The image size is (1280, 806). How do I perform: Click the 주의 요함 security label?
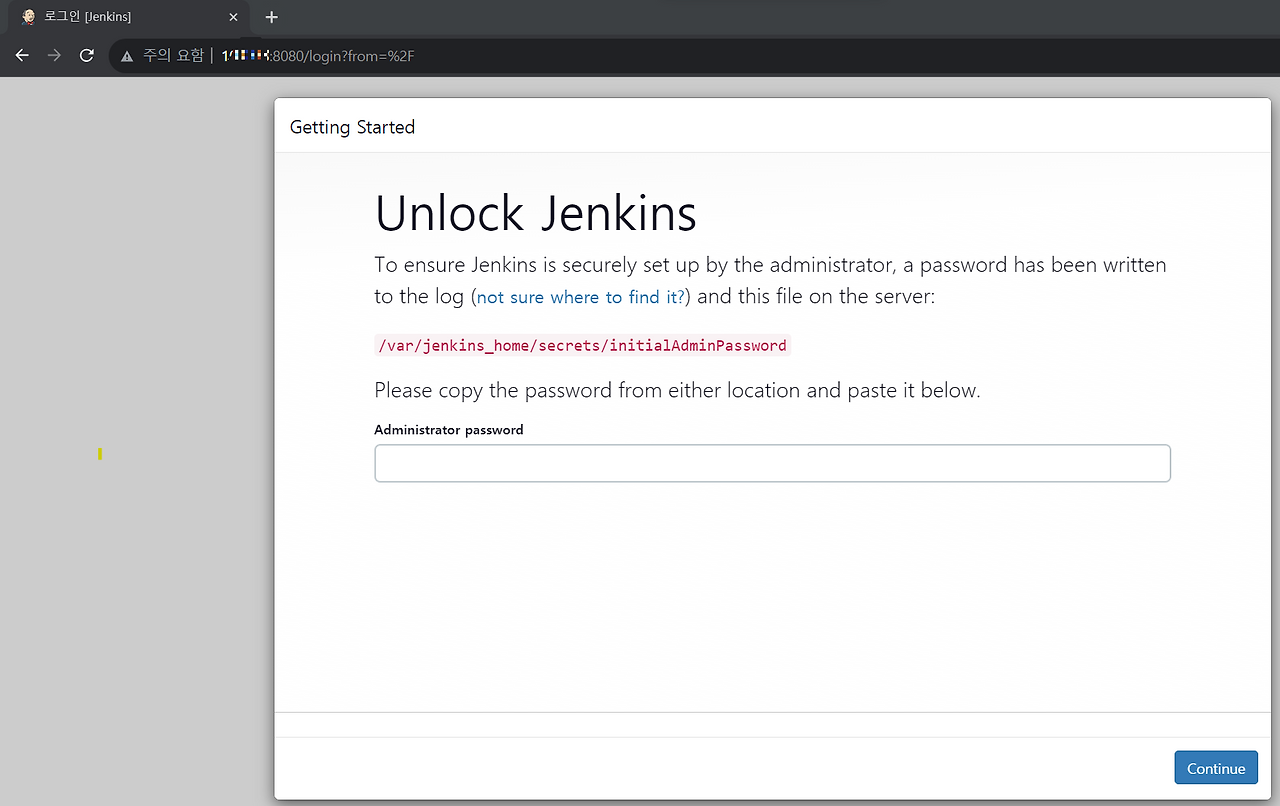coord(173,56)
